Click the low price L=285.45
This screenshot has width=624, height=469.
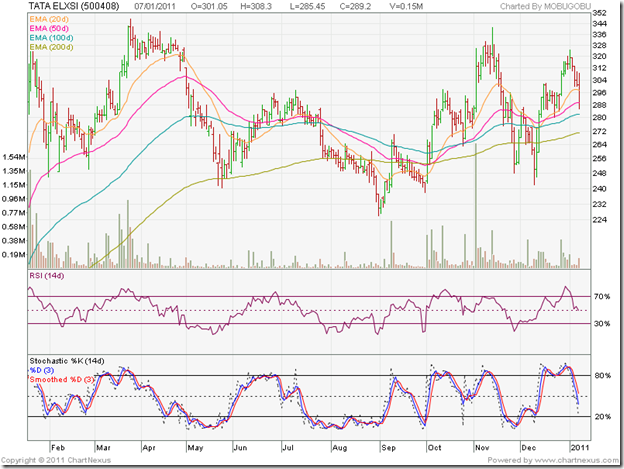307,6
